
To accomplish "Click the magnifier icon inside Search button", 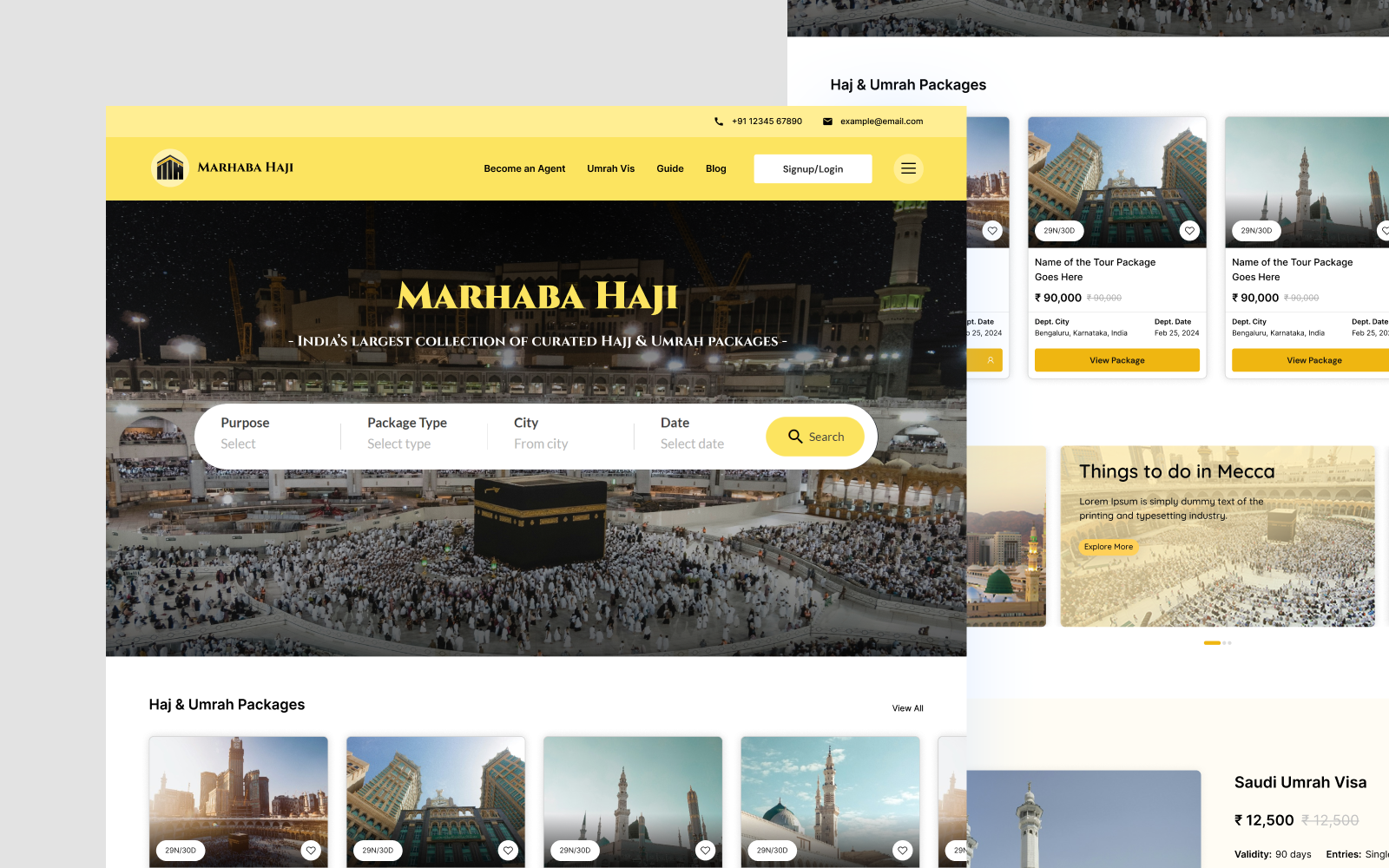I will 795,437.
